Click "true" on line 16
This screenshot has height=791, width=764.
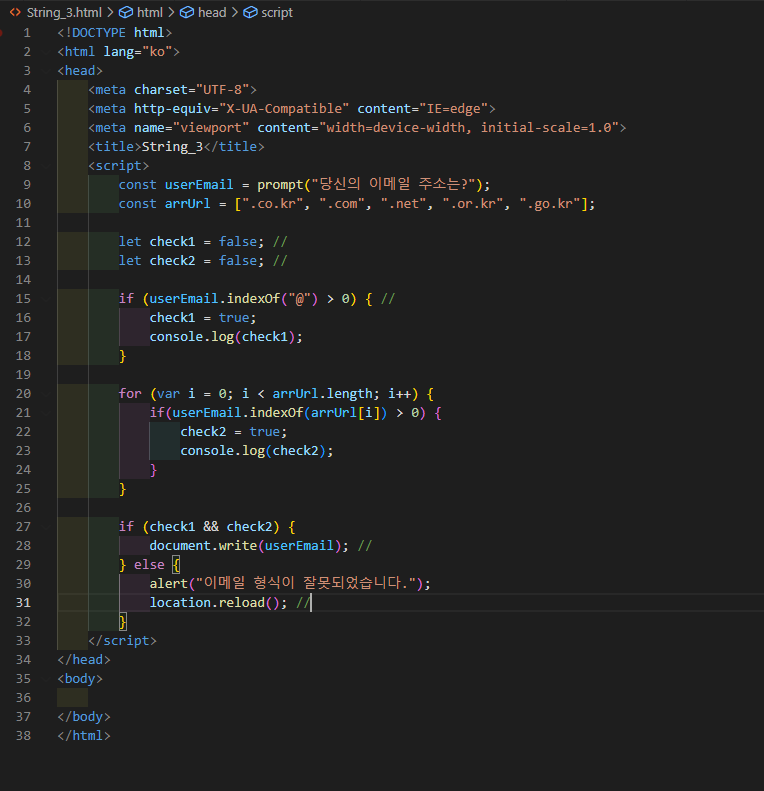pyautogui.click(x=234, y=318)
